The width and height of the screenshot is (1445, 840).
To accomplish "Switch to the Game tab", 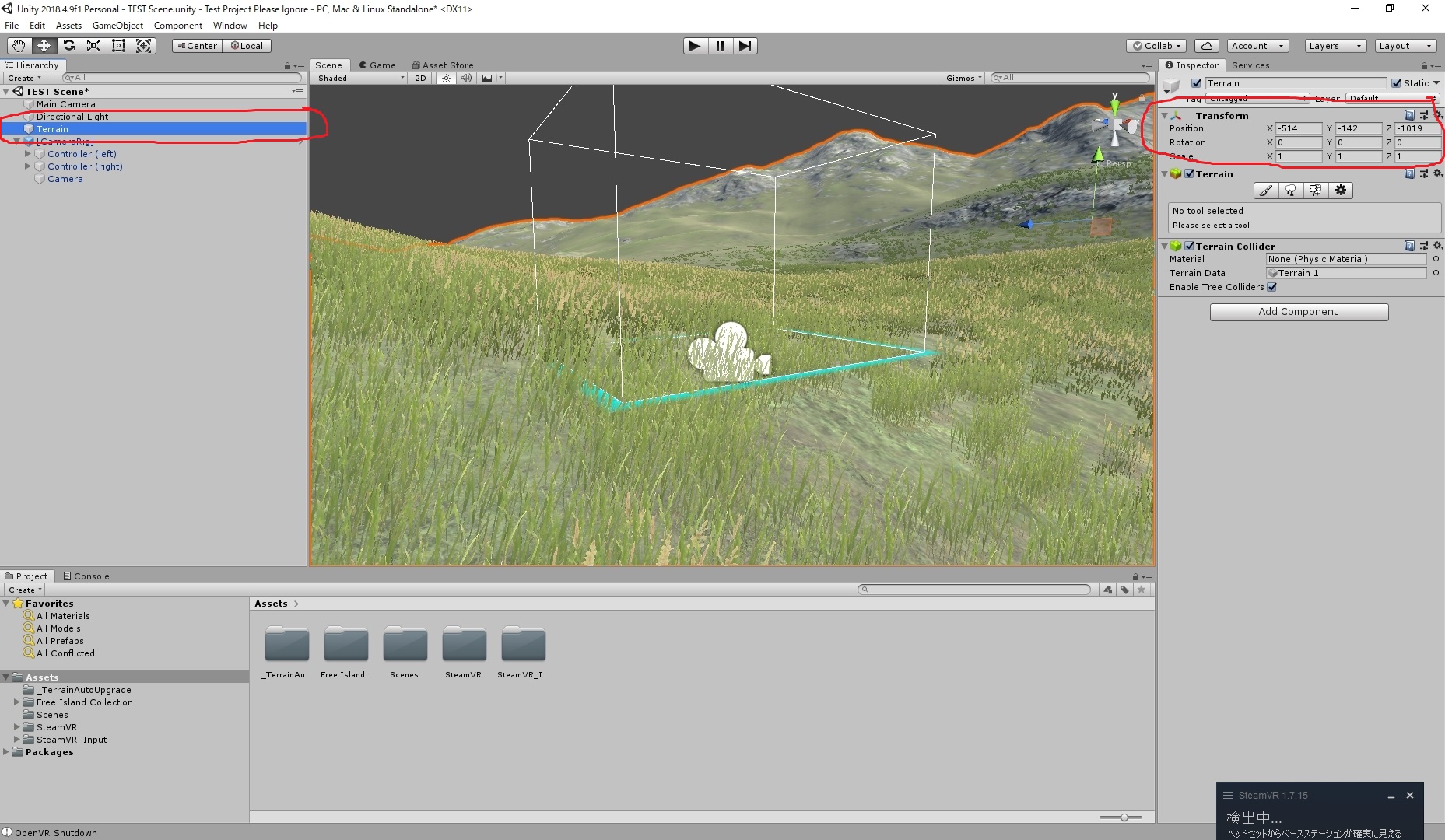I will pos(379,65).
